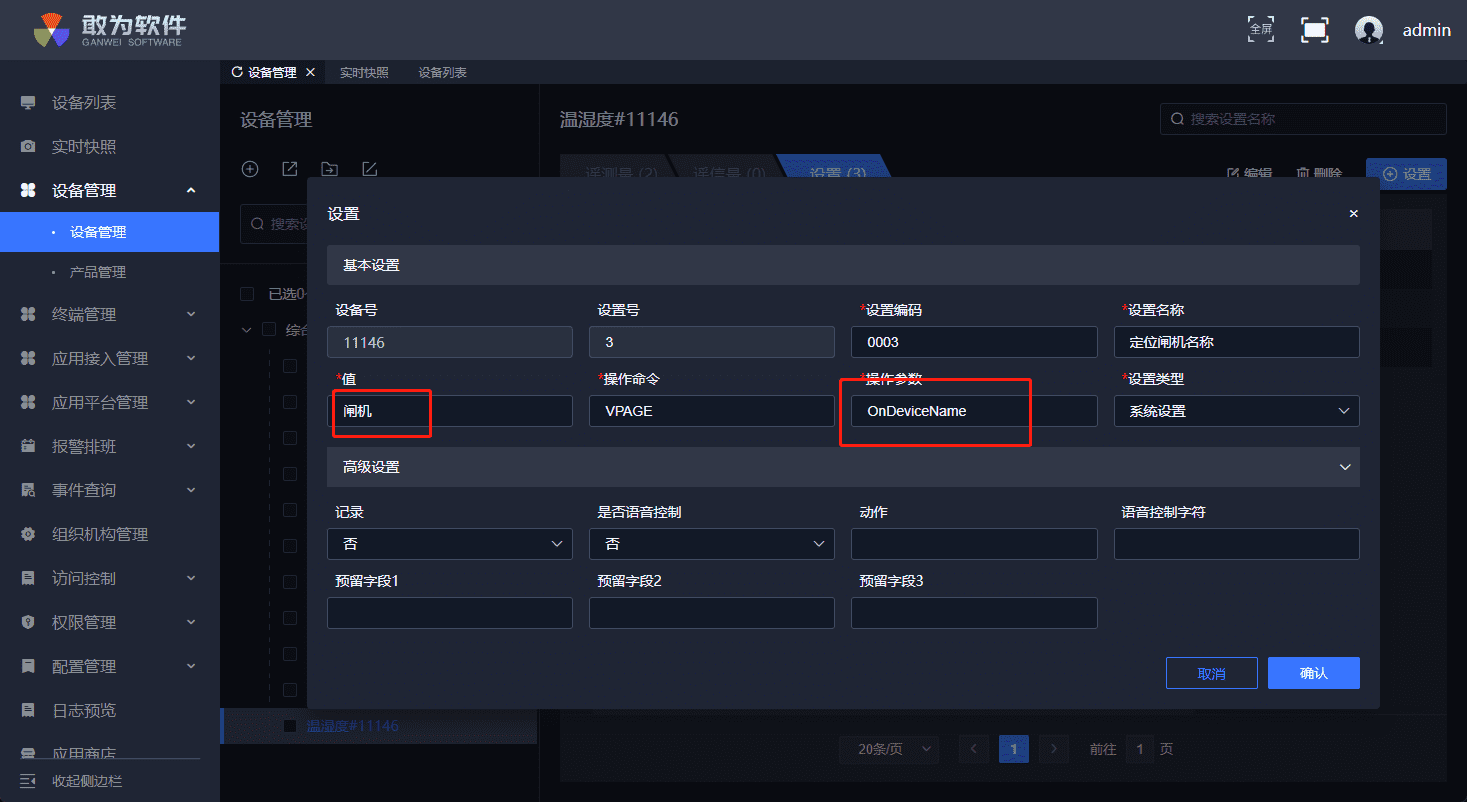Click the edit pencil icon in device toolbar
1467x802 pixels.
(369, 169)
